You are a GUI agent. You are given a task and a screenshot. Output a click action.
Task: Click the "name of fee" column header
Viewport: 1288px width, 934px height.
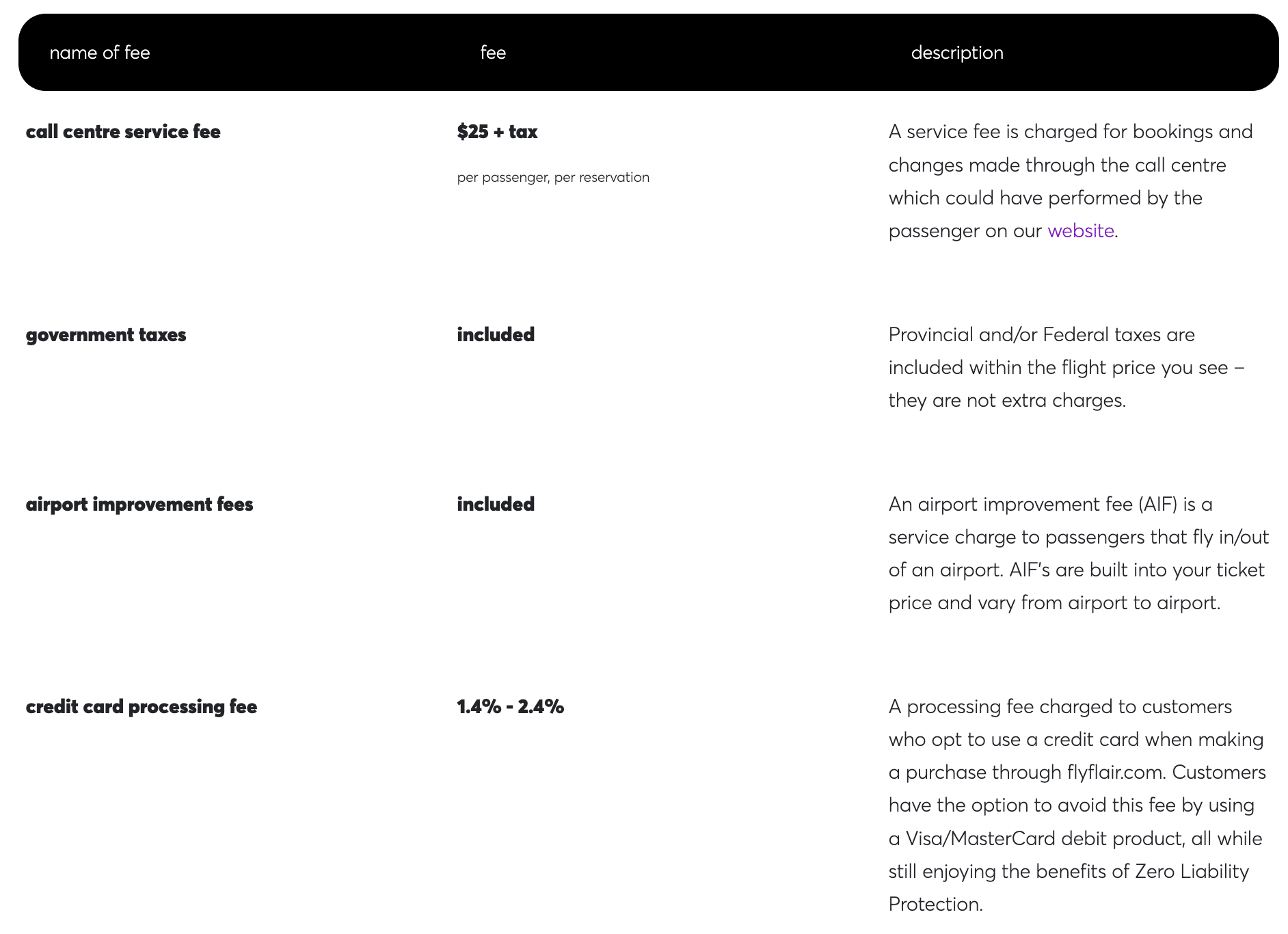100,53
